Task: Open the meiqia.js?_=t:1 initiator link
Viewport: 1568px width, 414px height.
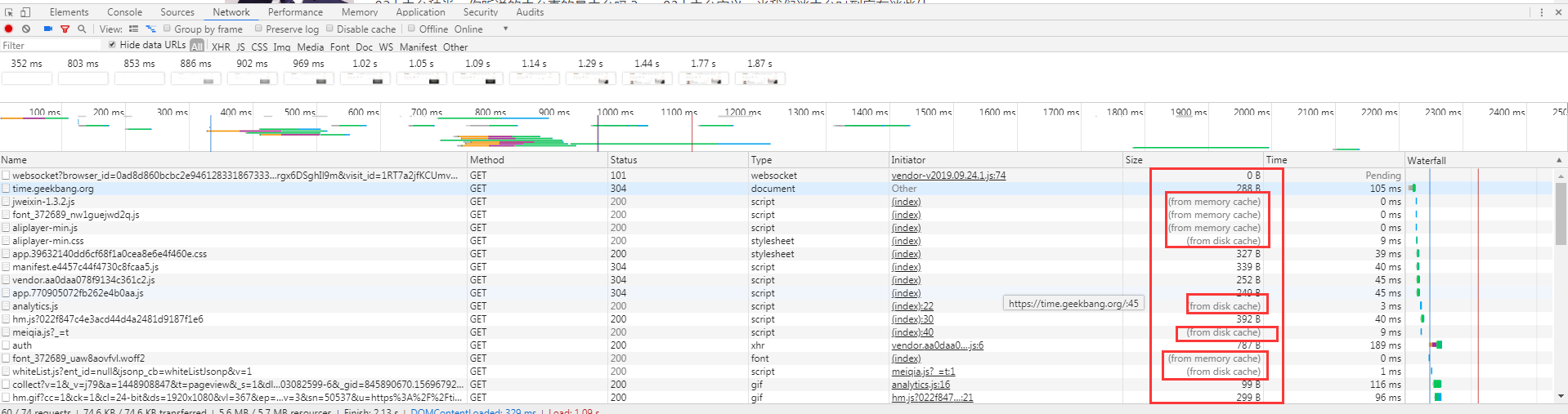Action: click(x=923, y=372)
